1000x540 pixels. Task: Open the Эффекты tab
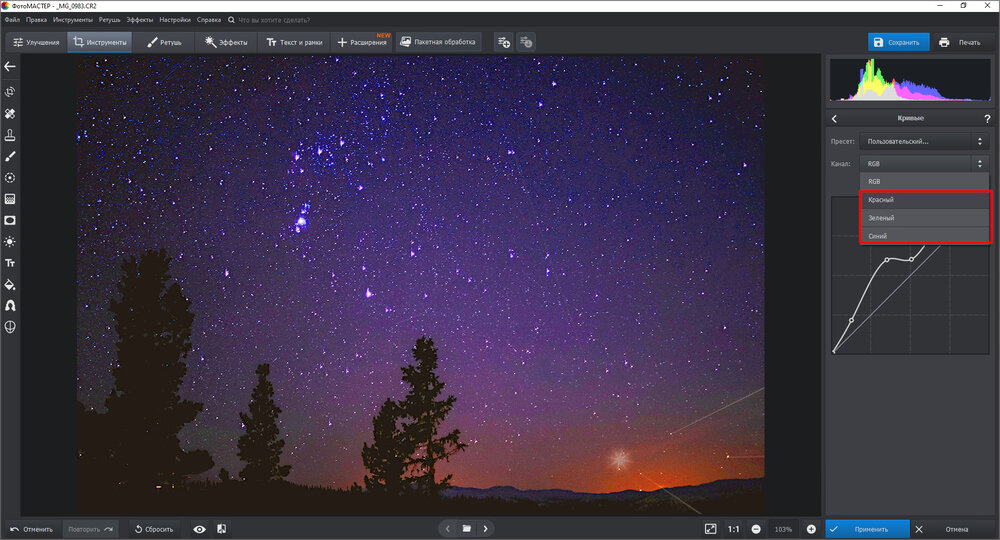pyautogui.click(x=226, y=42)
